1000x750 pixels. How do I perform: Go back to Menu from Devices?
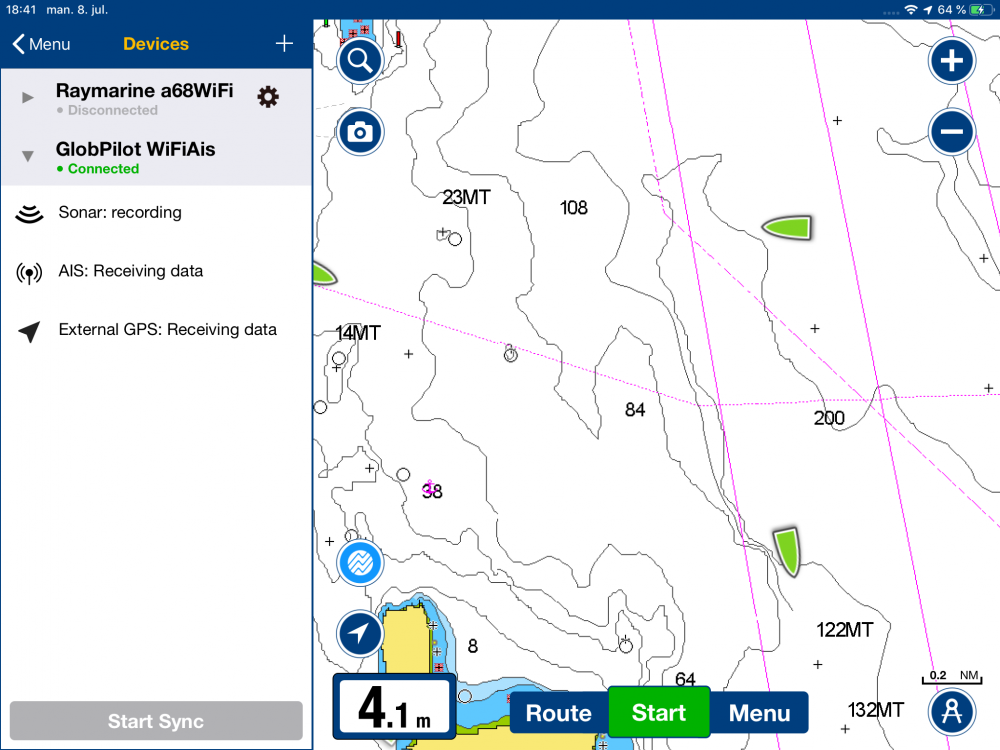(41, 44)
